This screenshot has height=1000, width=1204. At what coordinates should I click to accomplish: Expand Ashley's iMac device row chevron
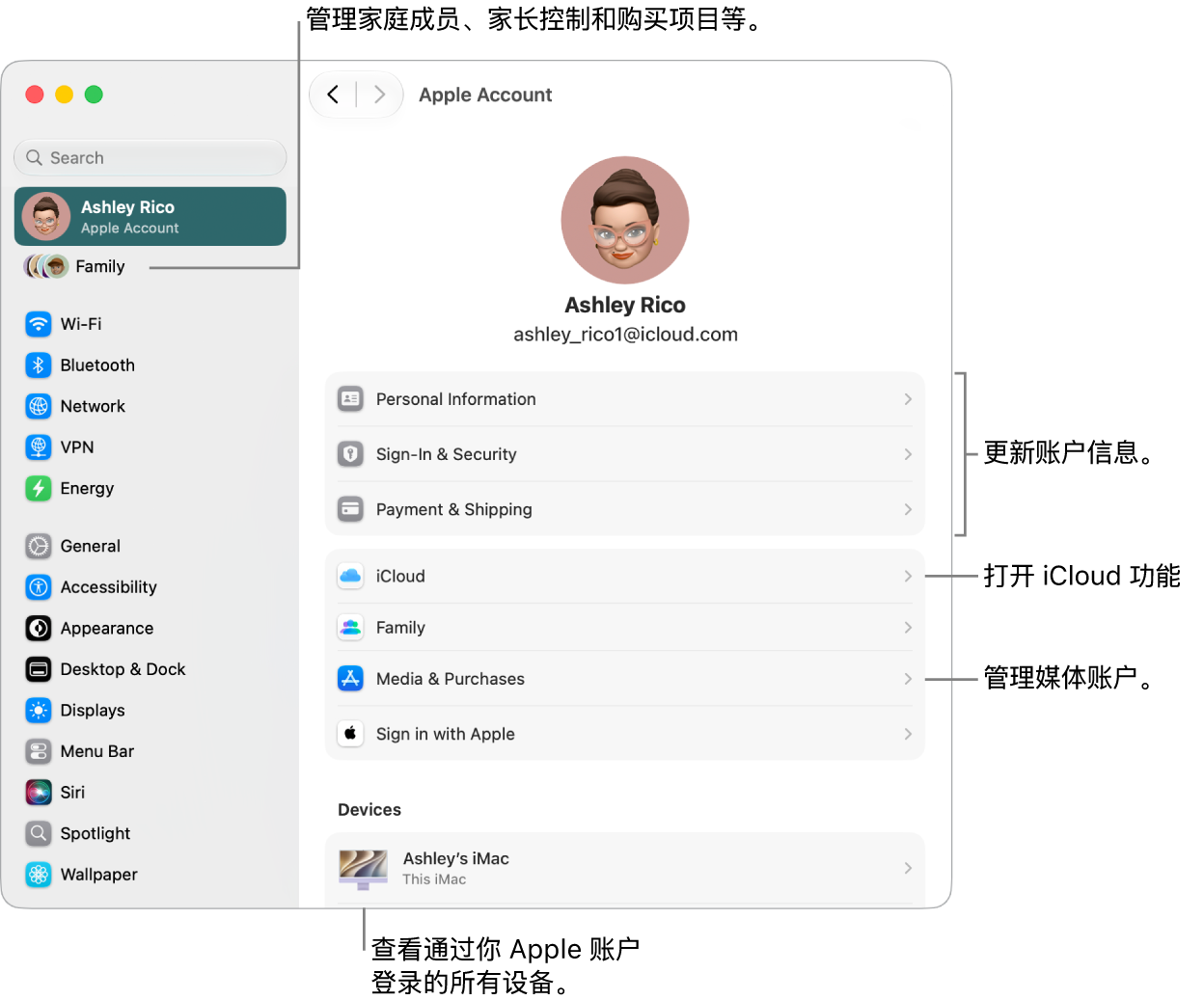[x=908, y=868]
